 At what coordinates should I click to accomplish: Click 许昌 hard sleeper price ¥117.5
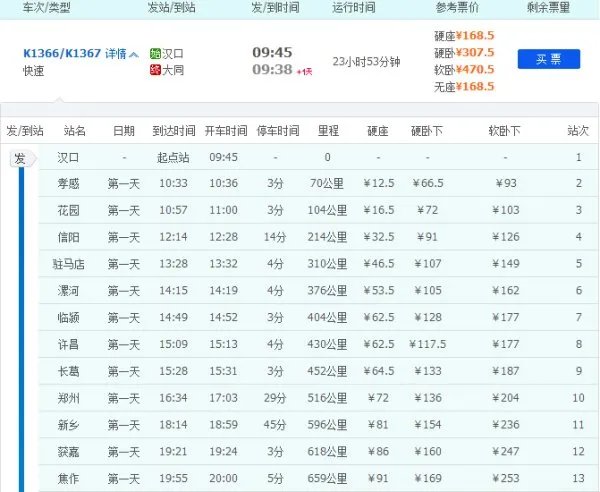tap(427, 344)
